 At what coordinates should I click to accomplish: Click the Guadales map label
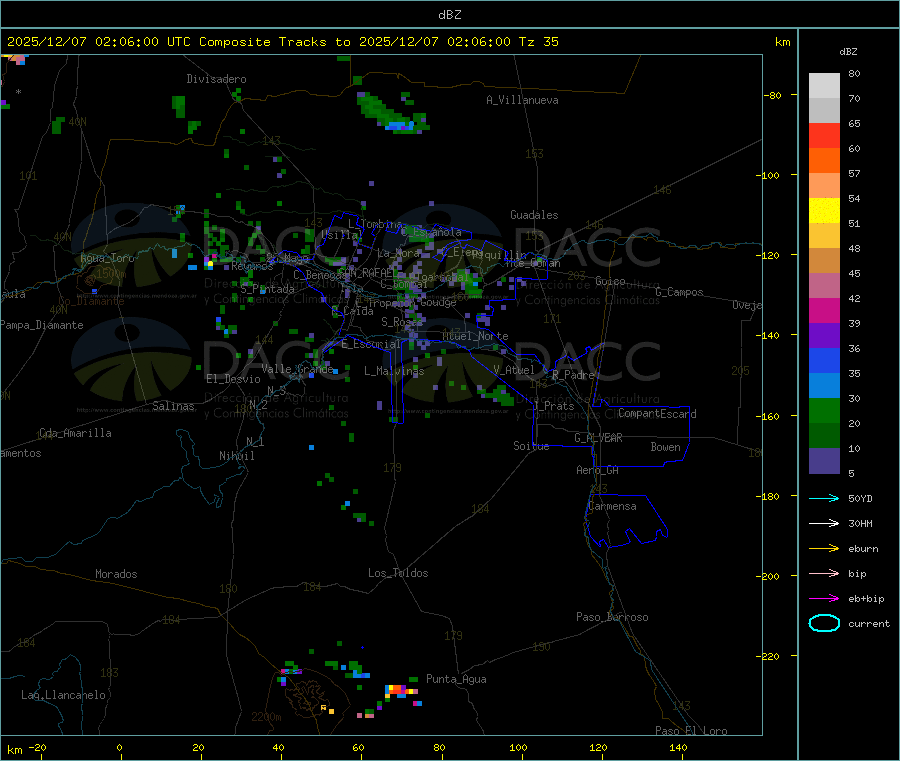point(534,215)
